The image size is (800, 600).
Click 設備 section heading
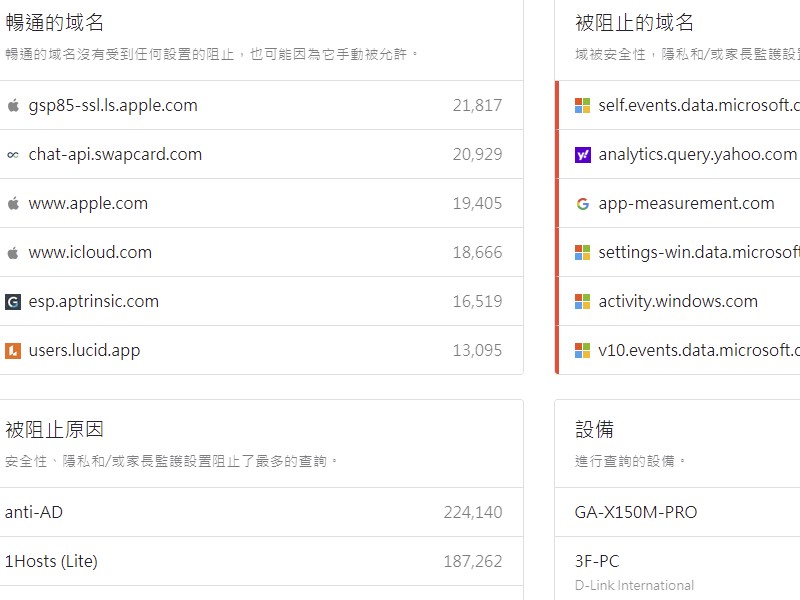(594, 430)
